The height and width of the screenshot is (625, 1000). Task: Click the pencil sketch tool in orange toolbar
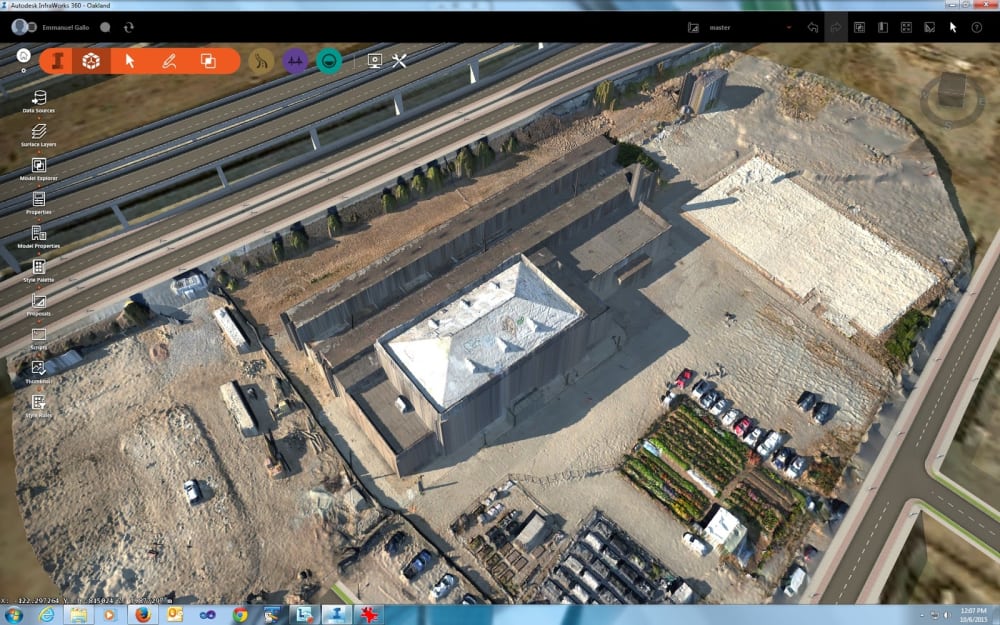(169, 61)
